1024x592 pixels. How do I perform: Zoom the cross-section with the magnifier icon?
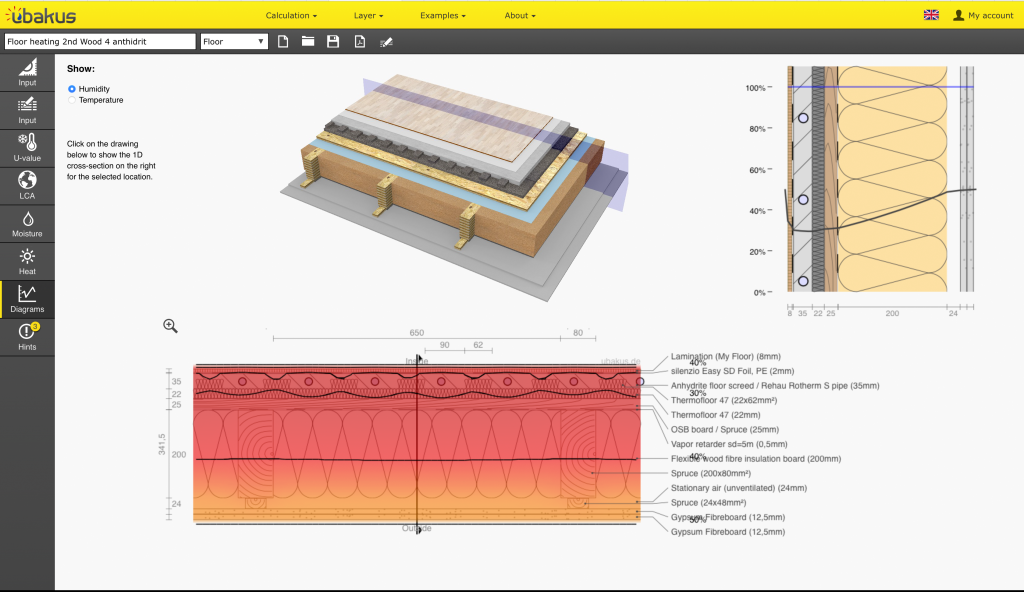(170, 325)
